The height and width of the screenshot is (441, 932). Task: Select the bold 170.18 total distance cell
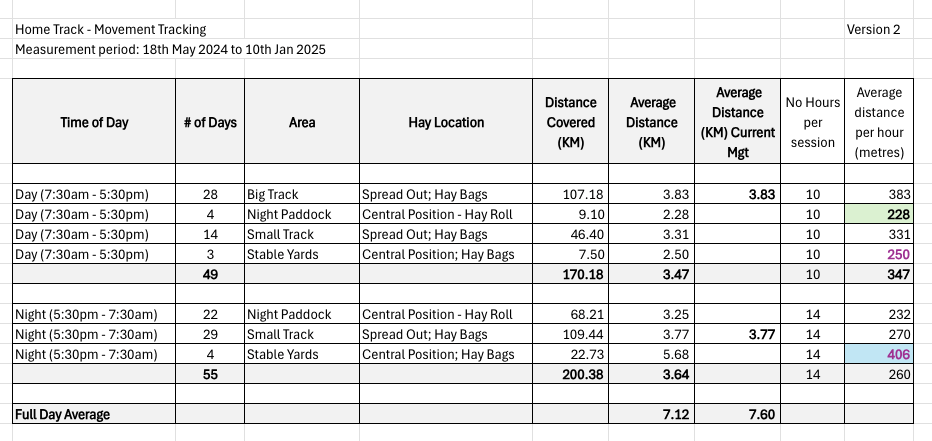[571, 274]
